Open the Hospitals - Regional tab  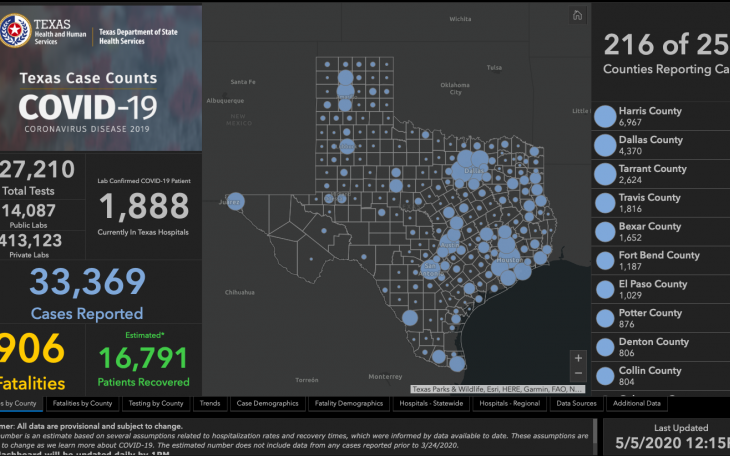coord(510,404)
